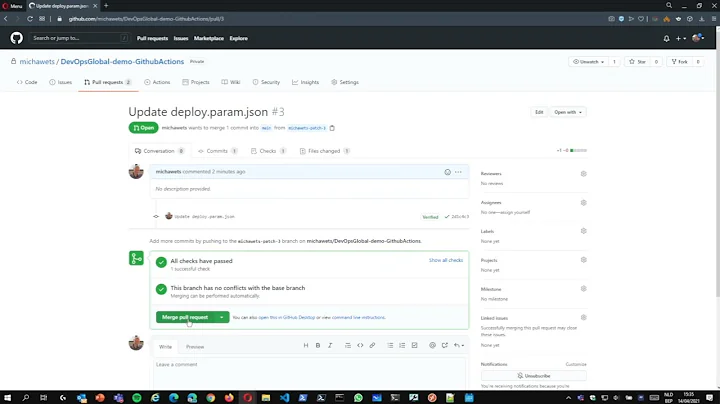Image resolution: width=720 pixels, height=404 pixels.
Task: Insert a link in comment editor
Action: 372,345
